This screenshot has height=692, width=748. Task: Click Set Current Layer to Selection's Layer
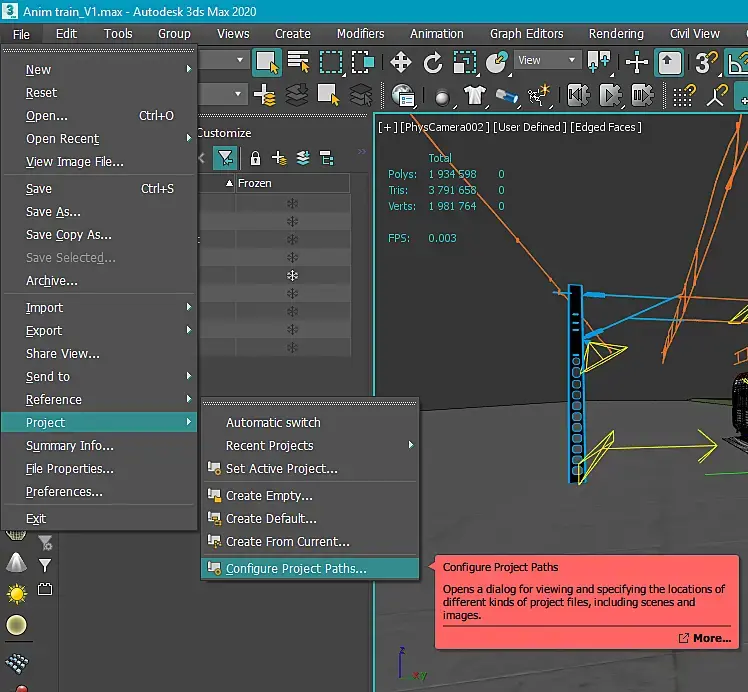361,95
